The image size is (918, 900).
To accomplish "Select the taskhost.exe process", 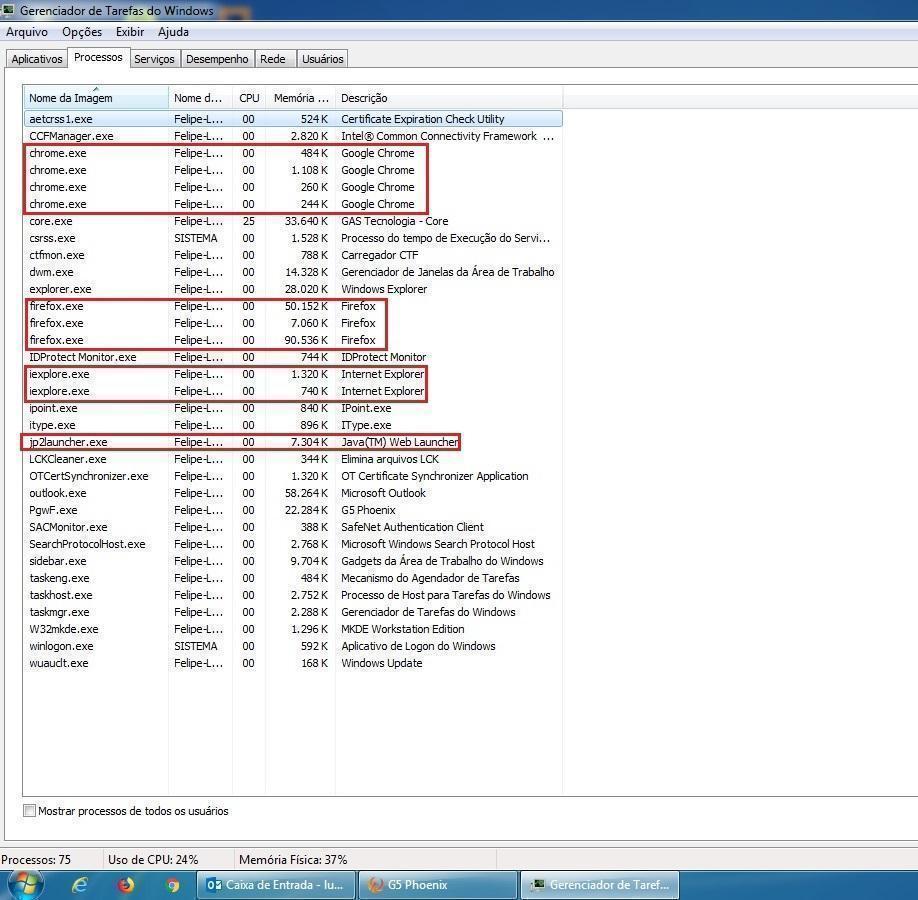I will point(293,594).
